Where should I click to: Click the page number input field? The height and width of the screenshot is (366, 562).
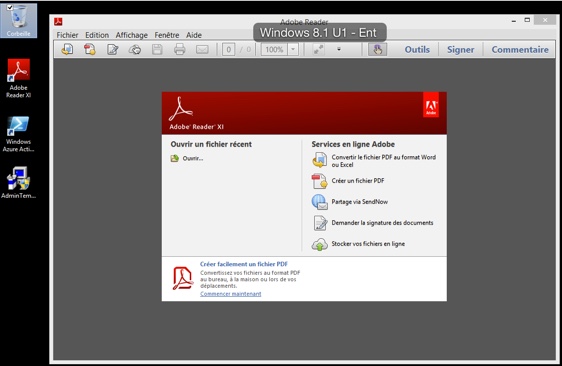coord(229,49)
